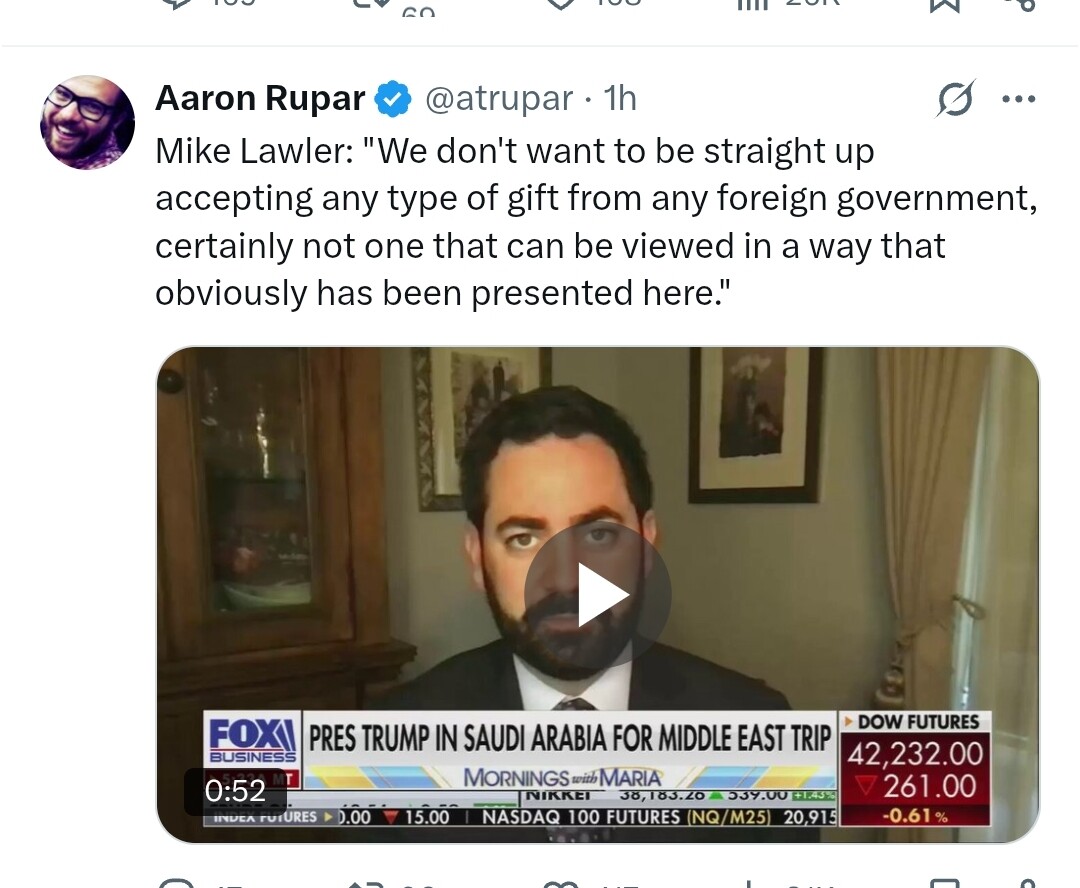
Task: Like the previous tweet above
Action: [x=560, y=5]
